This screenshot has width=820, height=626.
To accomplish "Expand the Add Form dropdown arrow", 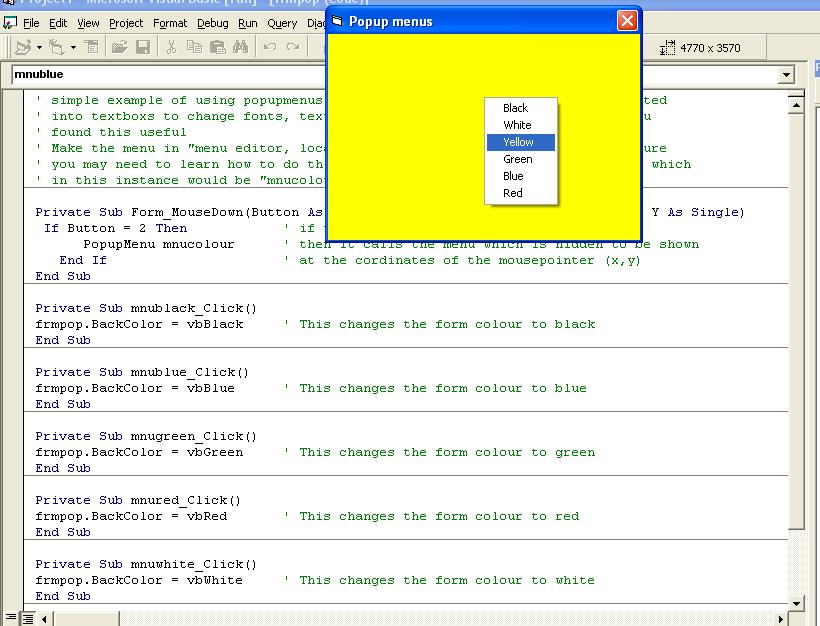I will 71,47.
